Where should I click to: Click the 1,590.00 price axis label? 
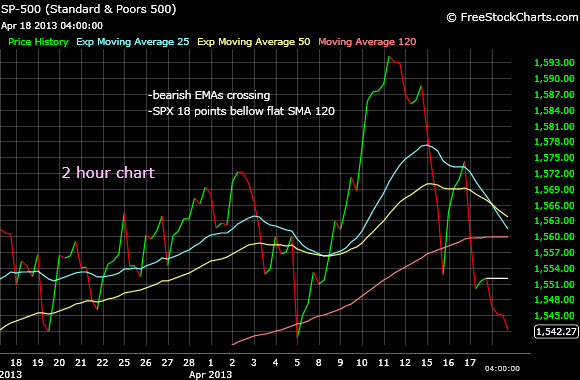pos(554,78)
